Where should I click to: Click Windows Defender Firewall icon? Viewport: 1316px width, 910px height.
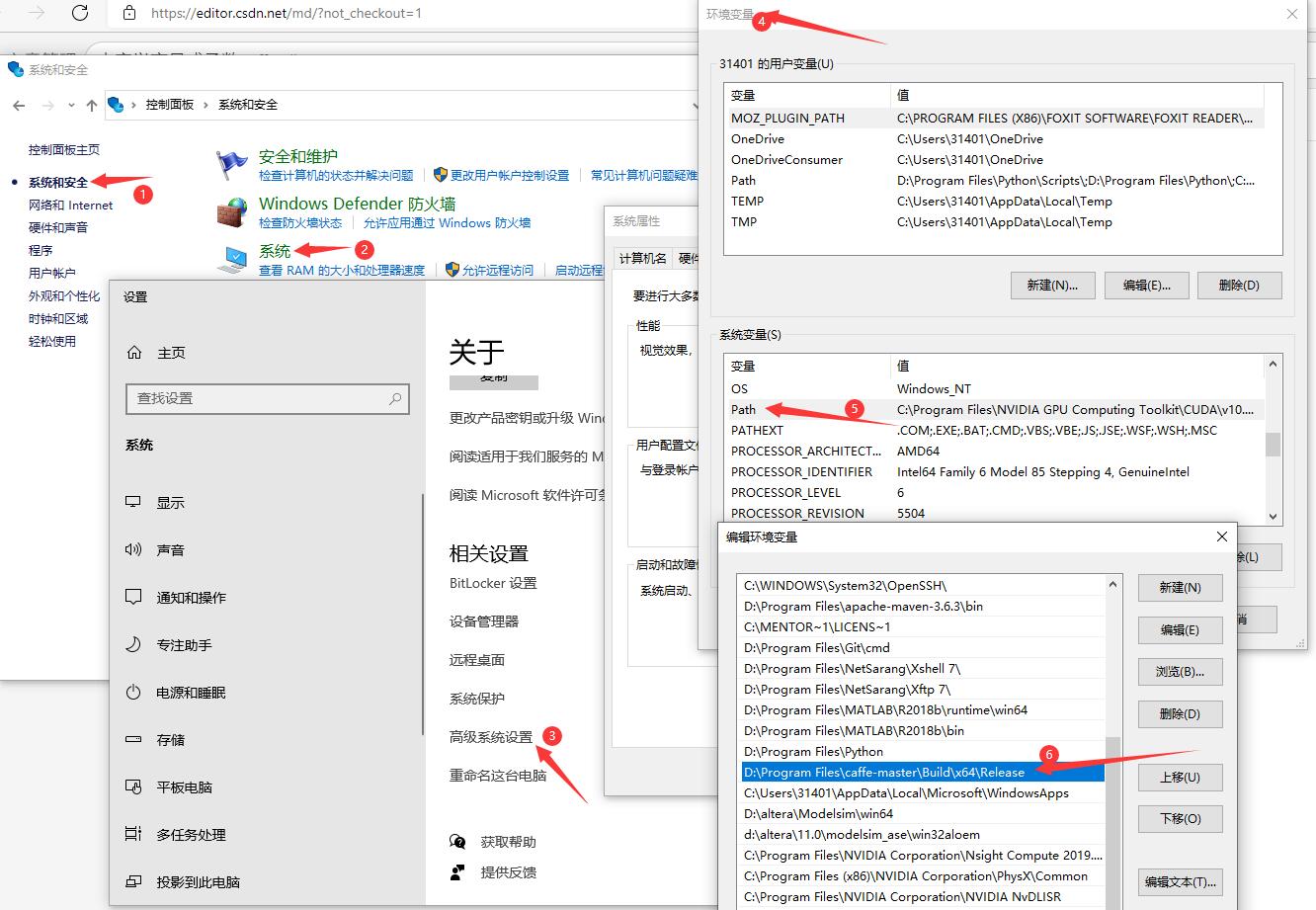click(x=232, y=212)
